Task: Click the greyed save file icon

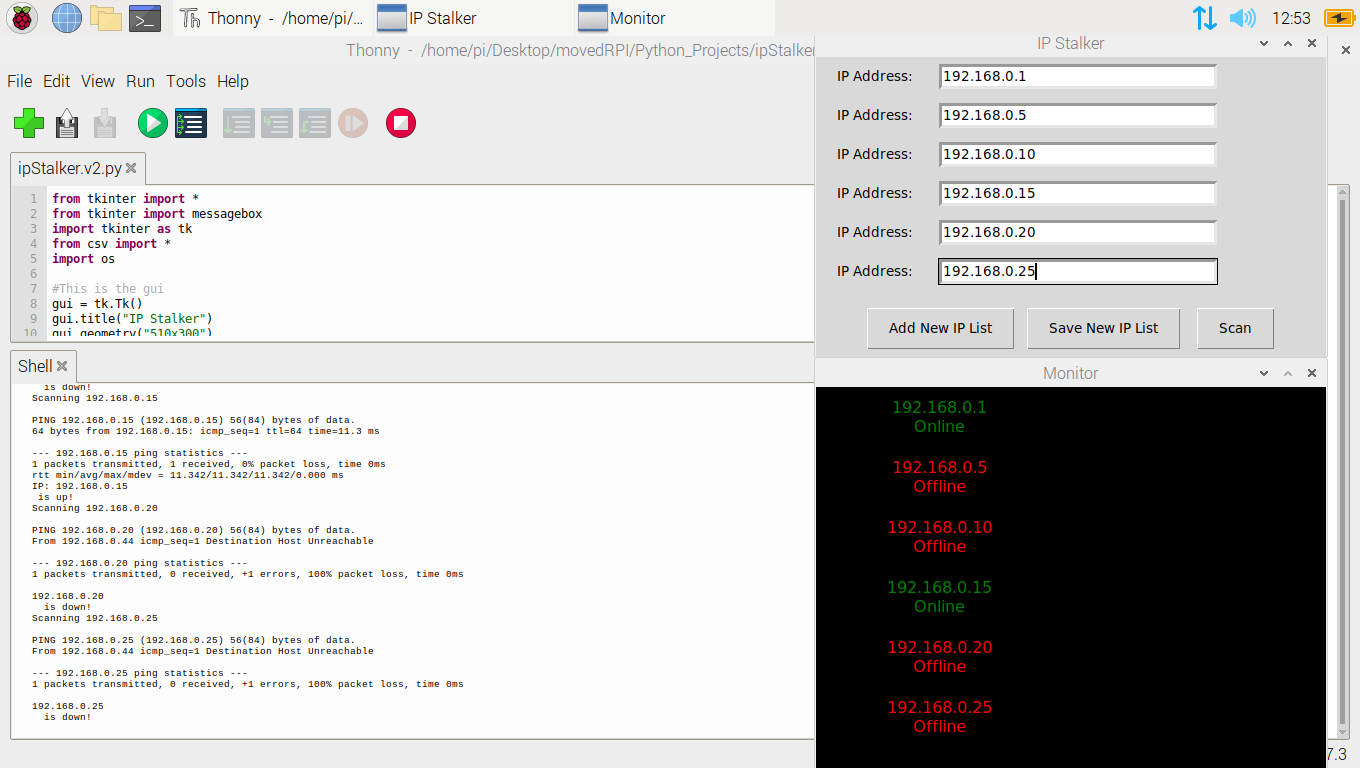Action: pyautogui.click(x=105, y=123)
